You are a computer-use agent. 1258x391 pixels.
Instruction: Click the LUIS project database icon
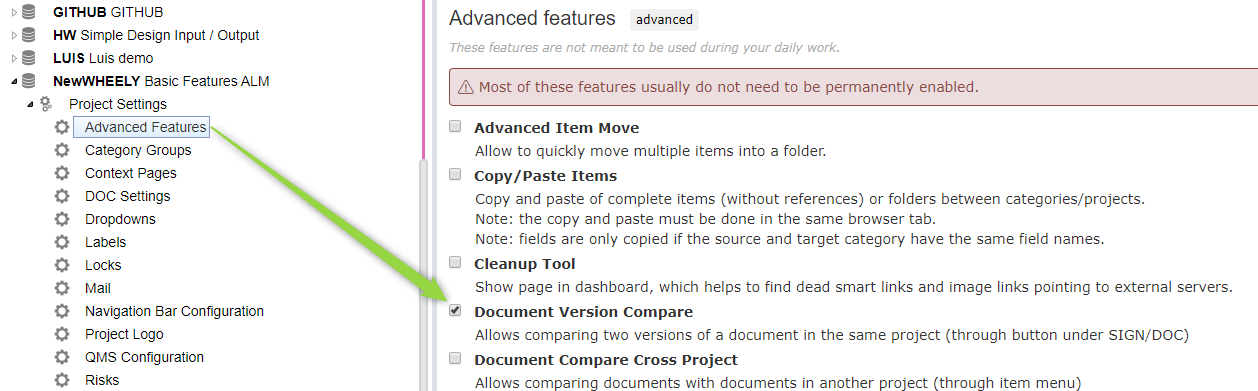pos(28,58)
